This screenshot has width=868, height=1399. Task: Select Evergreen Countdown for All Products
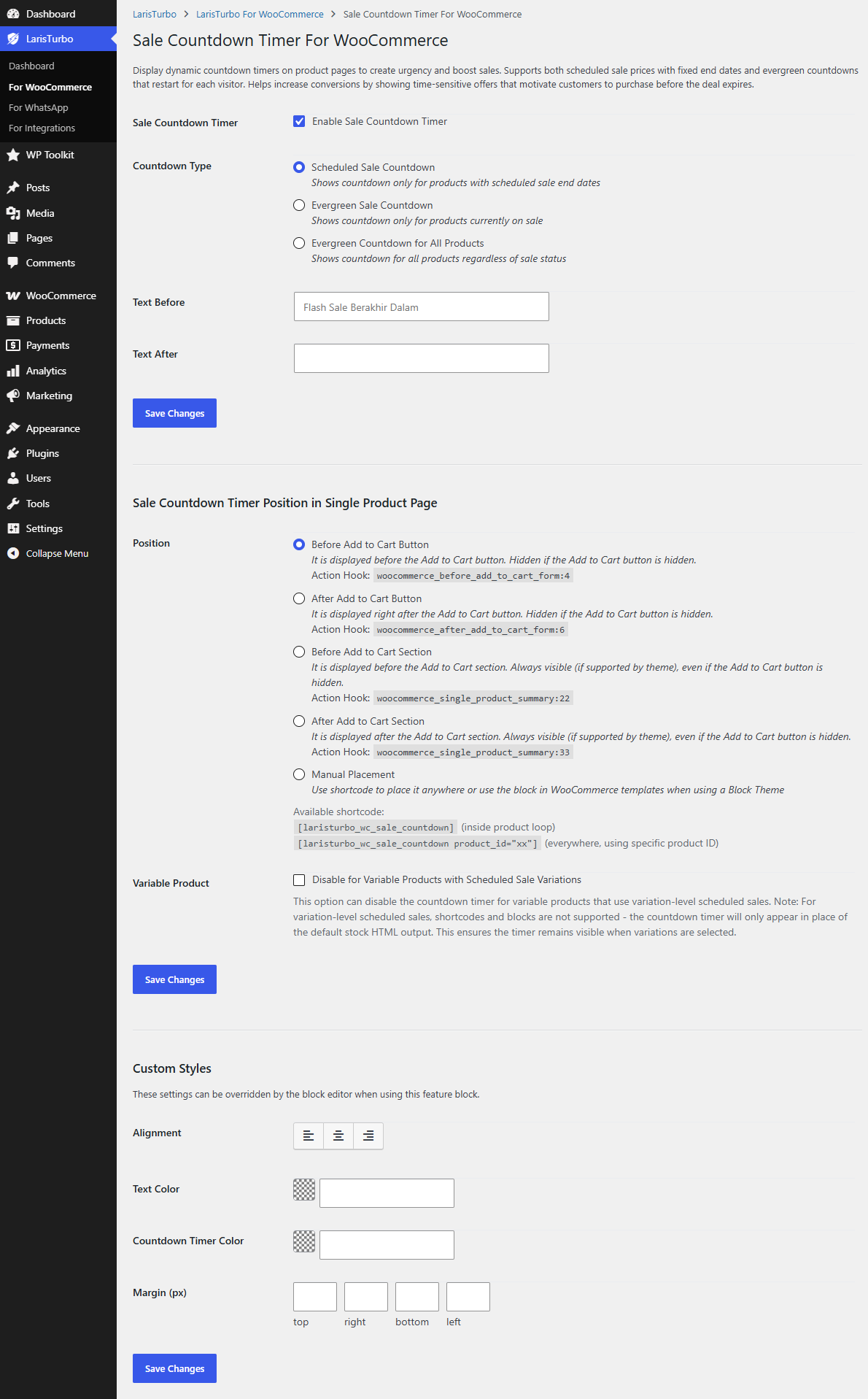pyautogui.click(x=299, y=243)
